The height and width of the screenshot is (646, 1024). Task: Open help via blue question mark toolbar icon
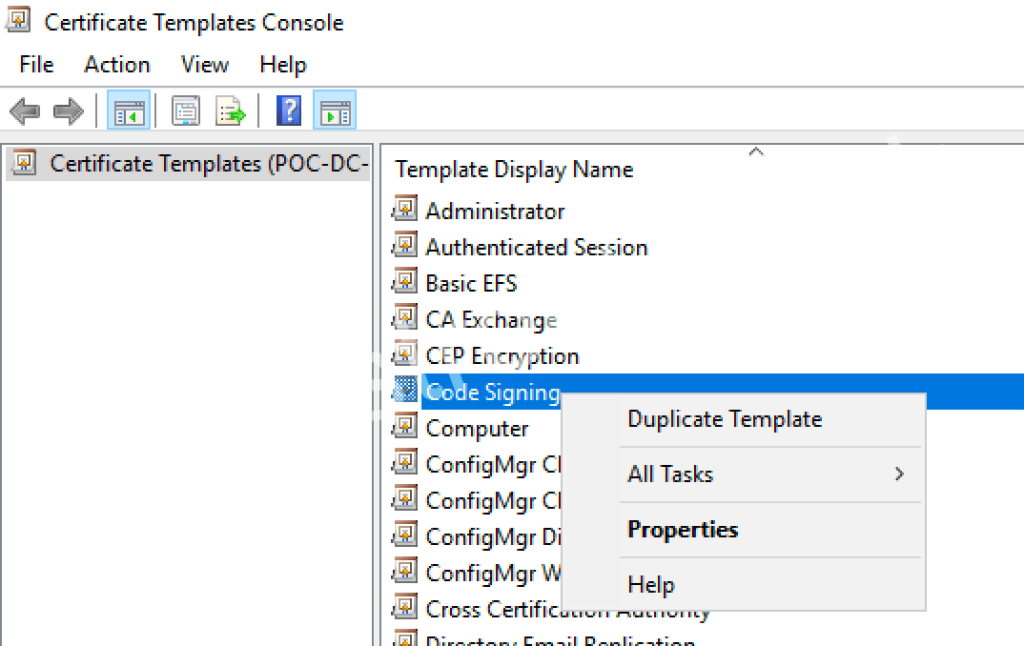[x=288, y=110]
